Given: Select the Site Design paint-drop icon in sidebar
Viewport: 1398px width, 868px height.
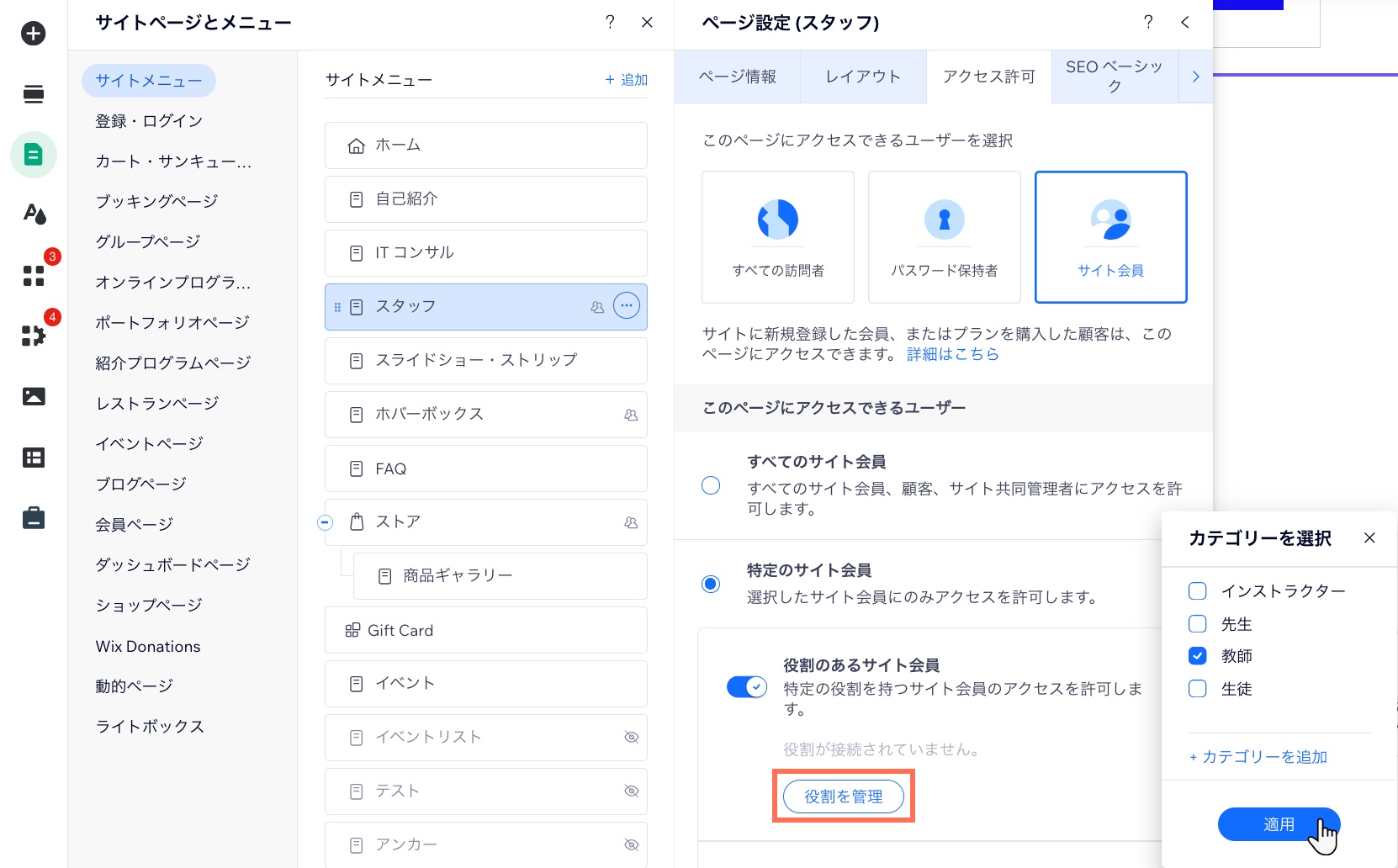Looking at the screenshot, I should click(33, 215).
